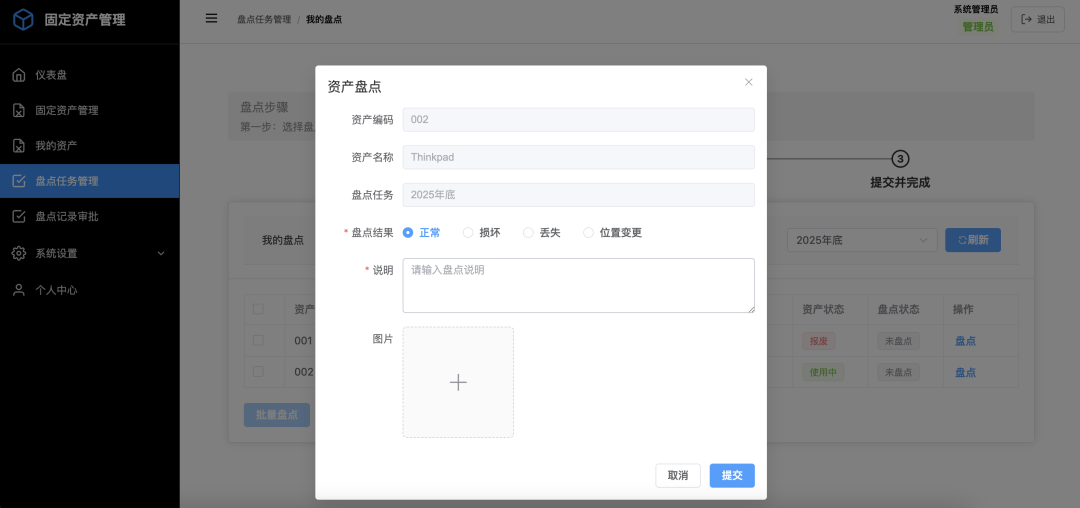
Task: Click the 盘点 link in row 001
Action: click(x=965, y=341)
